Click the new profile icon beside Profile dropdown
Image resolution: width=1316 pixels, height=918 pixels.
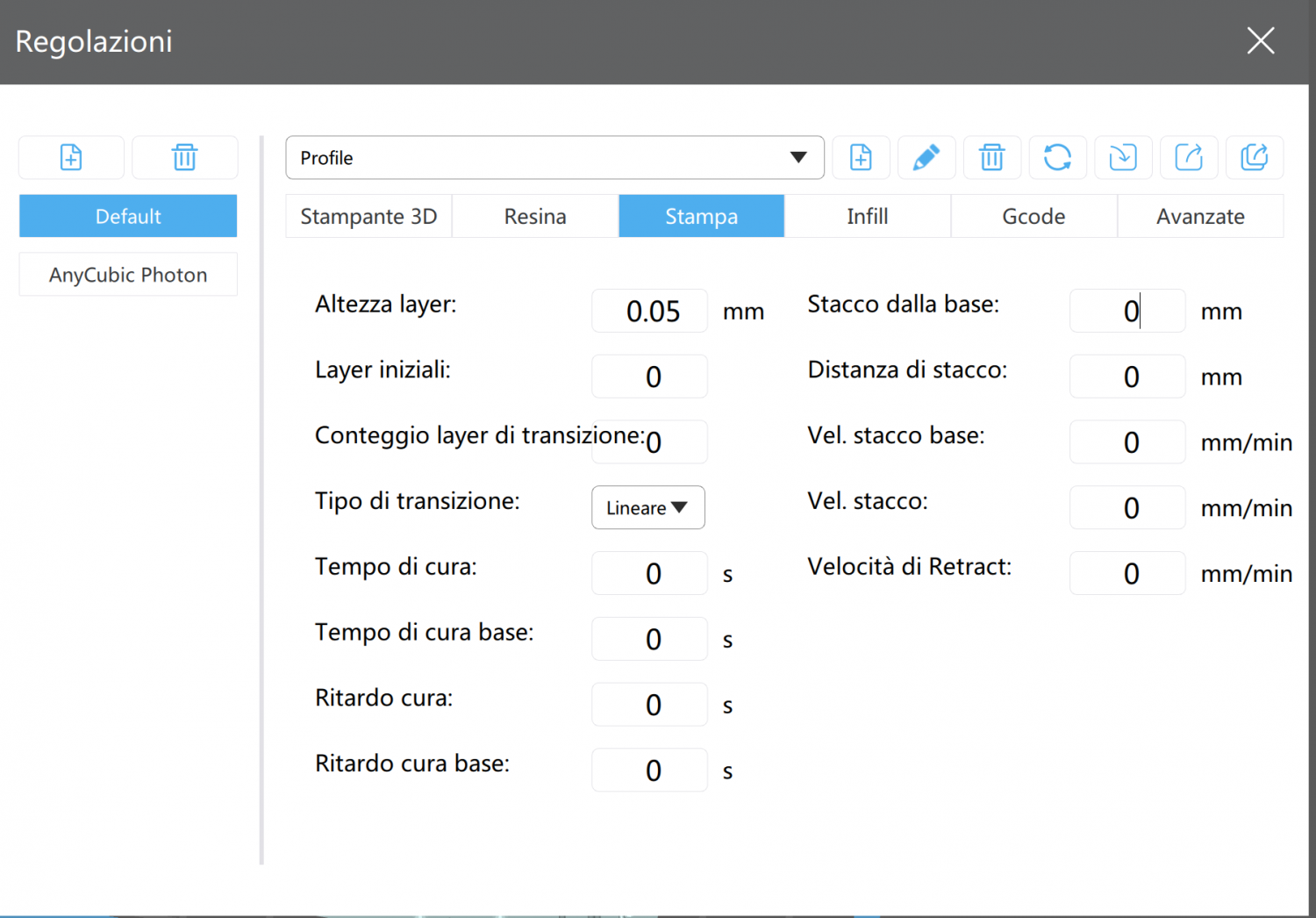[861, 158]
